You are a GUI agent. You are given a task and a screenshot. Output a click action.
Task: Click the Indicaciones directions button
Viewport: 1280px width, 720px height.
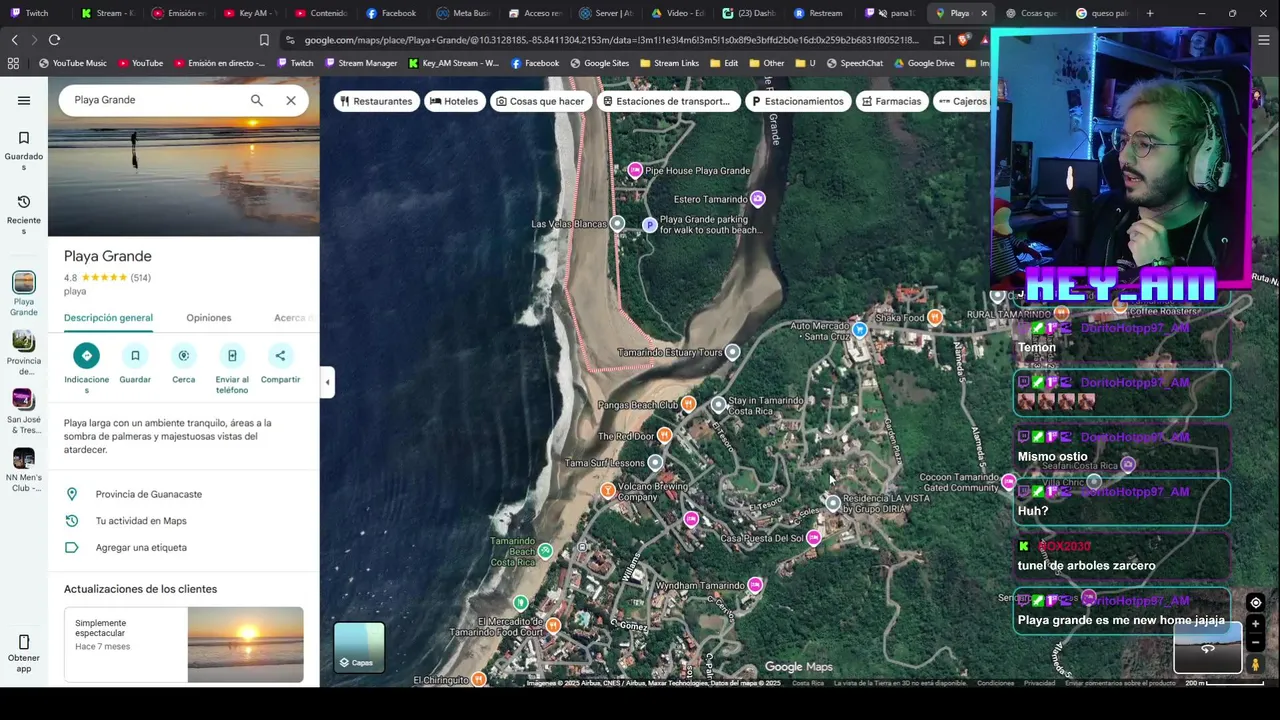click(x=87, y=356)
